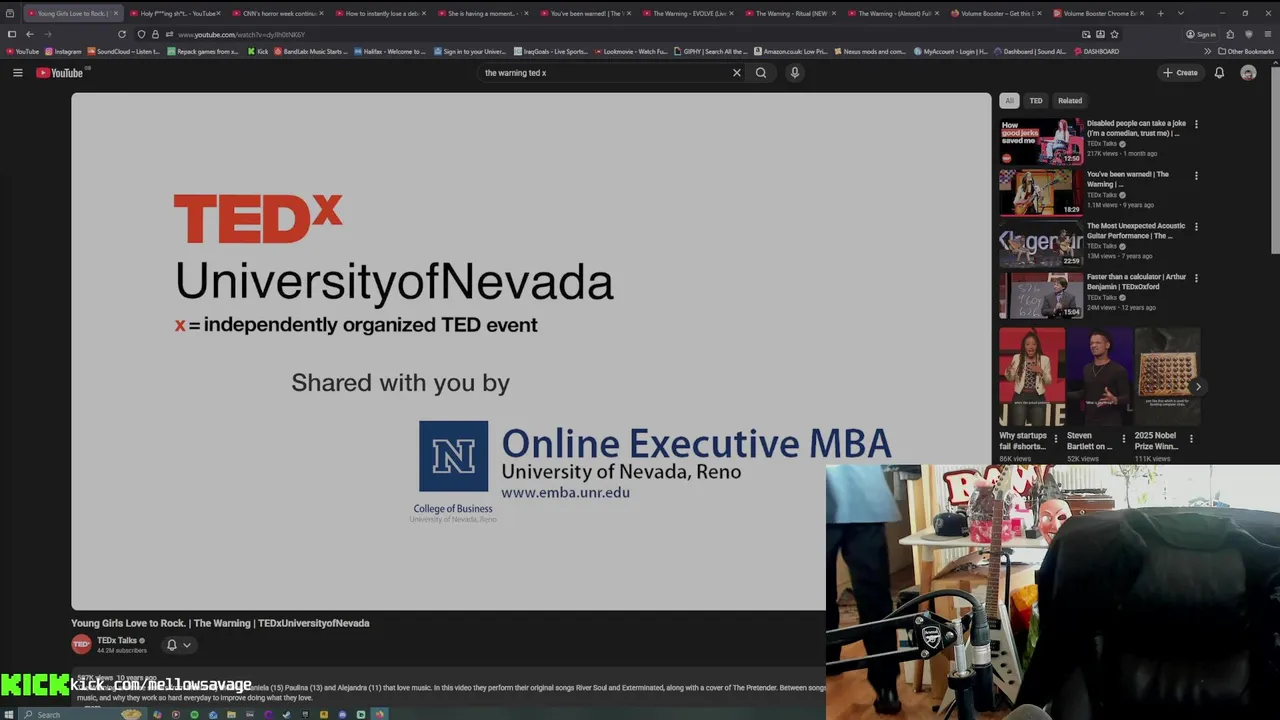Open options menu for 'Faster than a calculator'
This screenshot has width=1280, height=720.
coord(1196,277)
